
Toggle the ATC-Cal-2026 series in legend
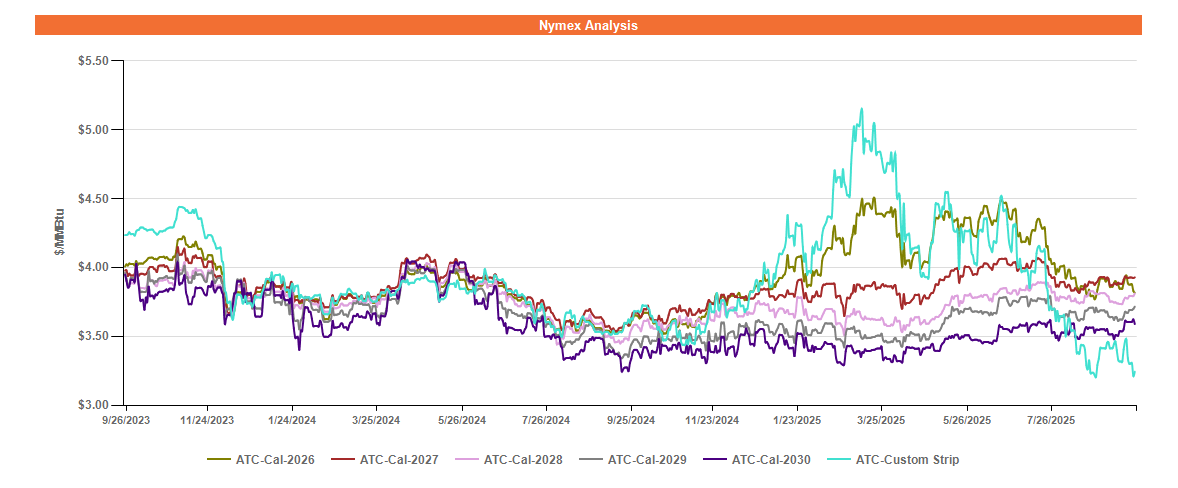[x=275, y=460]
